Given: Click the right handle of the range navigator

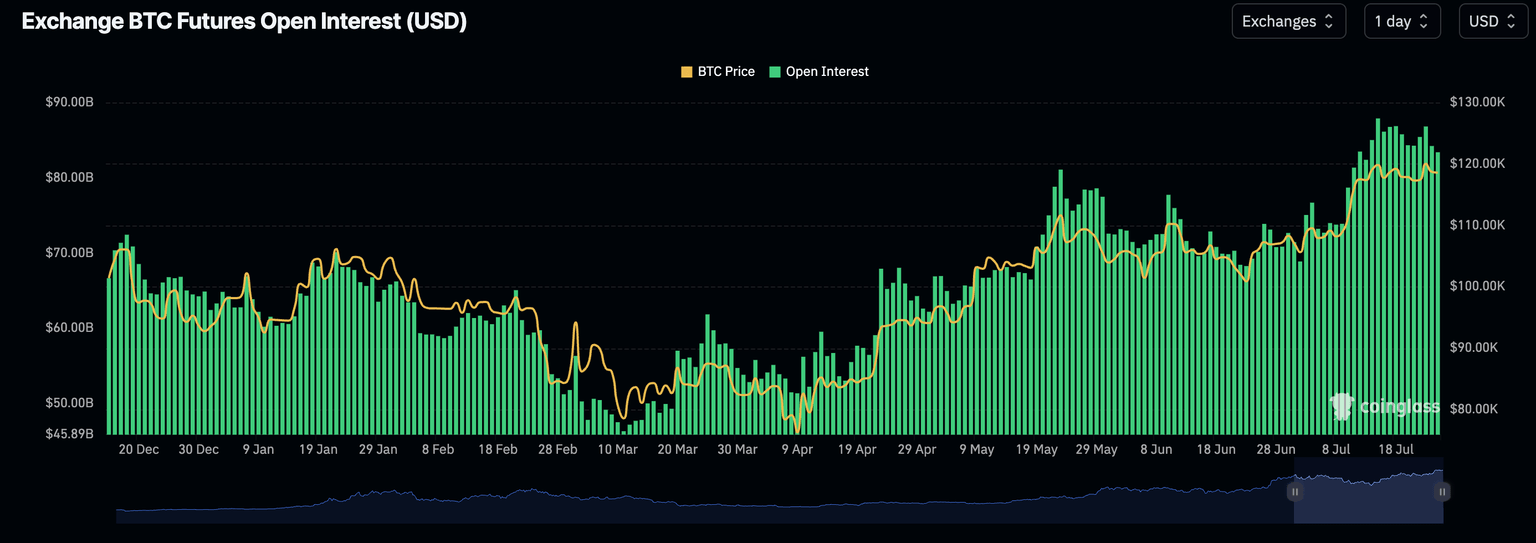Looking at the screenshot, I should (x=1443, y=492).
